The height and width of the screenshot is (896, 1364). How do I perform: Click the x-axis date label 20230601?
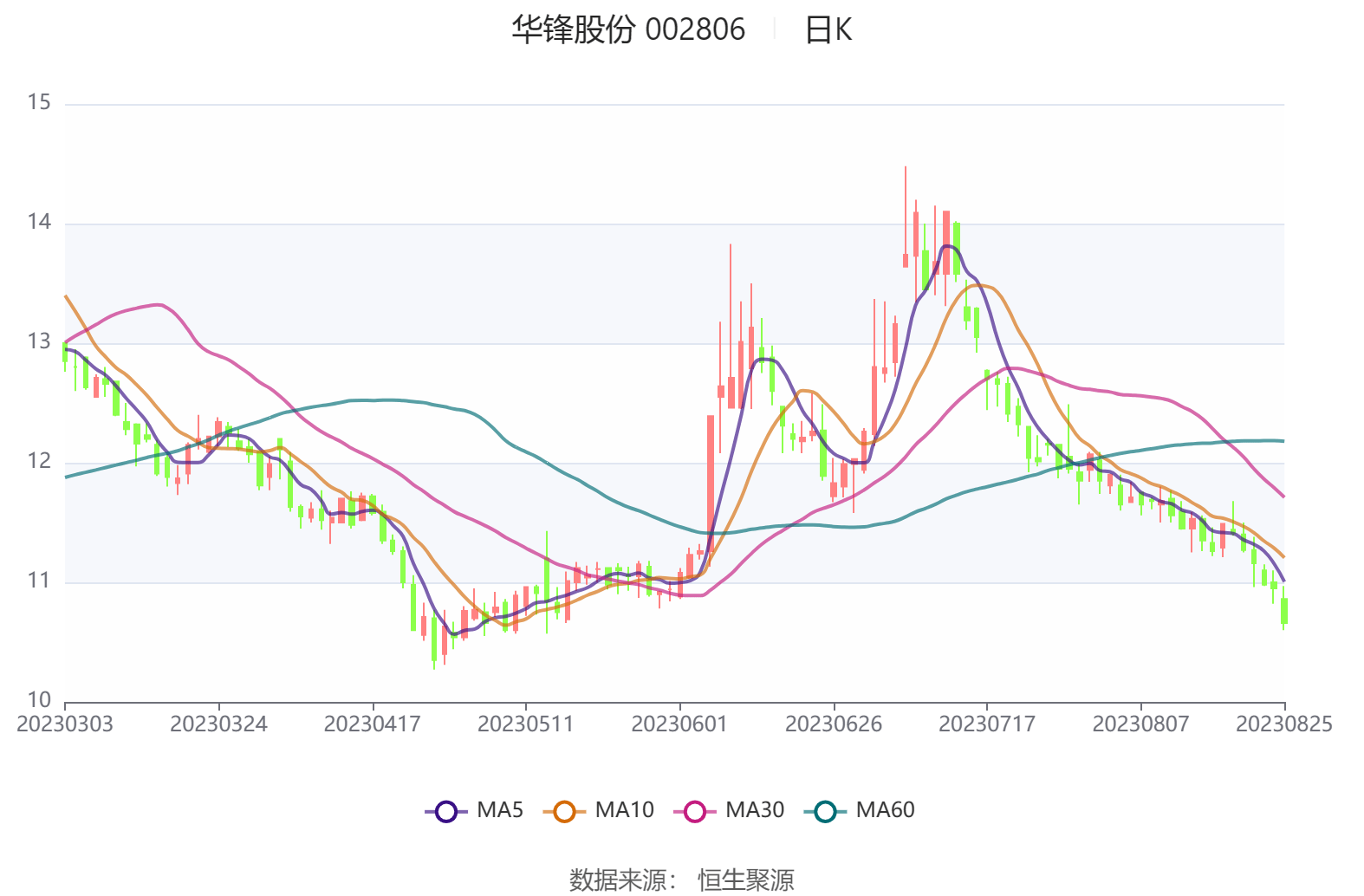(x=679, y=724)
